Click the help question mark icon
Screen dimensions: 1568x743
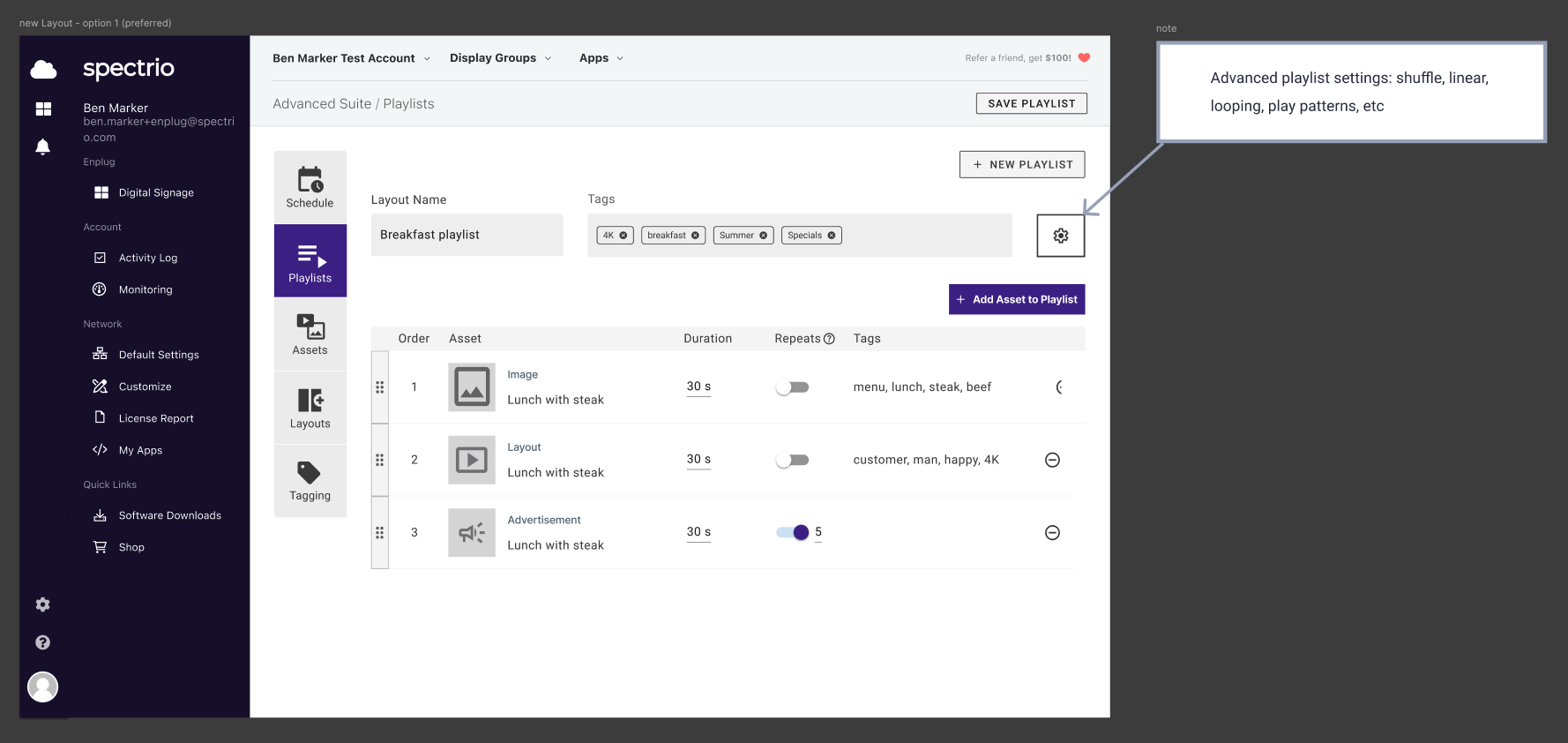coord(42,642)
